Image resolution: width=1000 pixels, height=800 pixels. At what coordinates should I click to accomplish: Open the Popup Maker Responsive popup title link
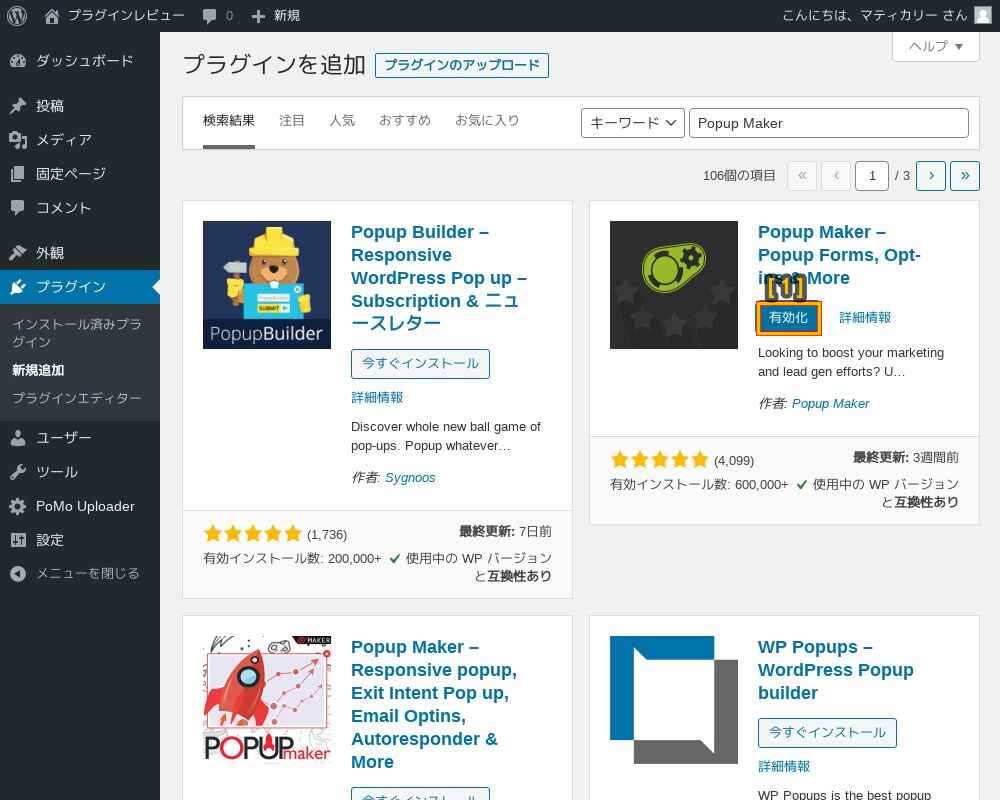point(434,704)
